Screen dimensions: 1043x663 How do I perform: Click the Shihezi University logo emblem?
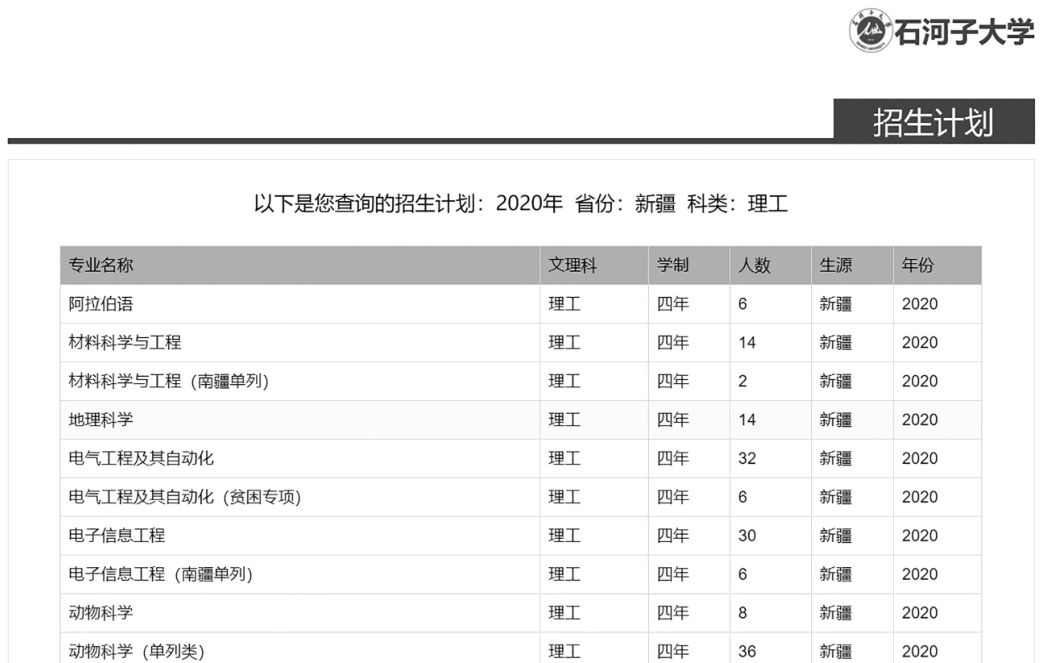click(871, 31)
